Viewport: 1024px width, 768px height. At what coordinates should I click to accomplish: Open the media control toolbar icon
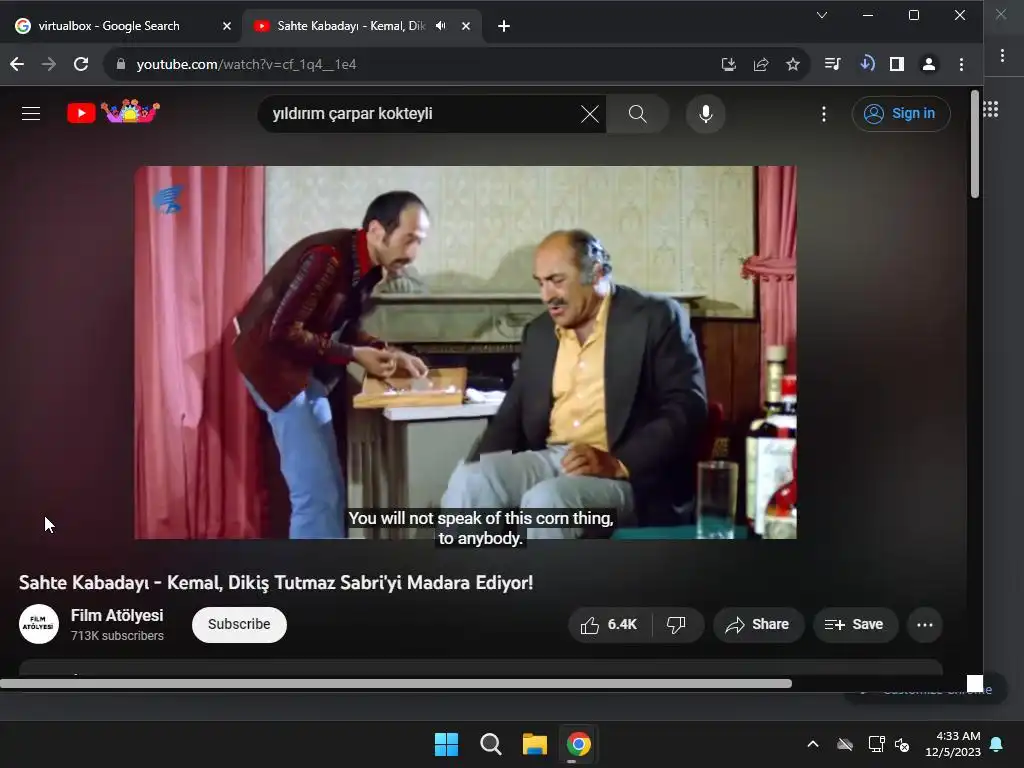pyautogui.click(x=833, y=64)
